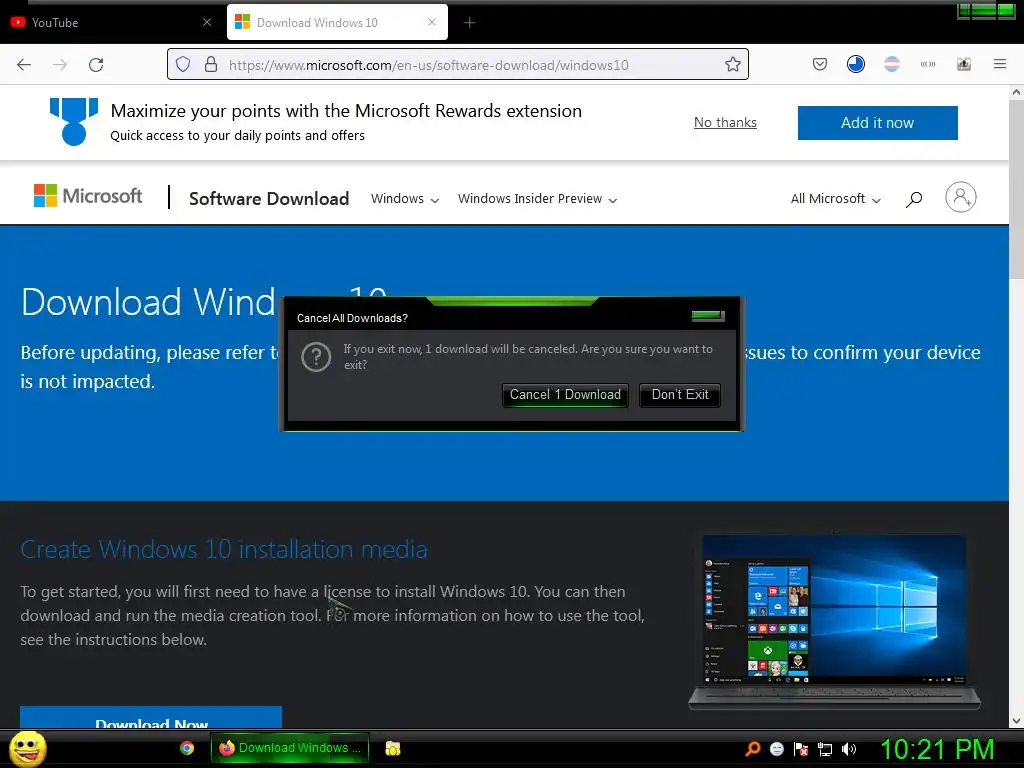This screenshot has height=768, width=1024.
Task: Click the white face tray icon
Action: click(776, 749)
